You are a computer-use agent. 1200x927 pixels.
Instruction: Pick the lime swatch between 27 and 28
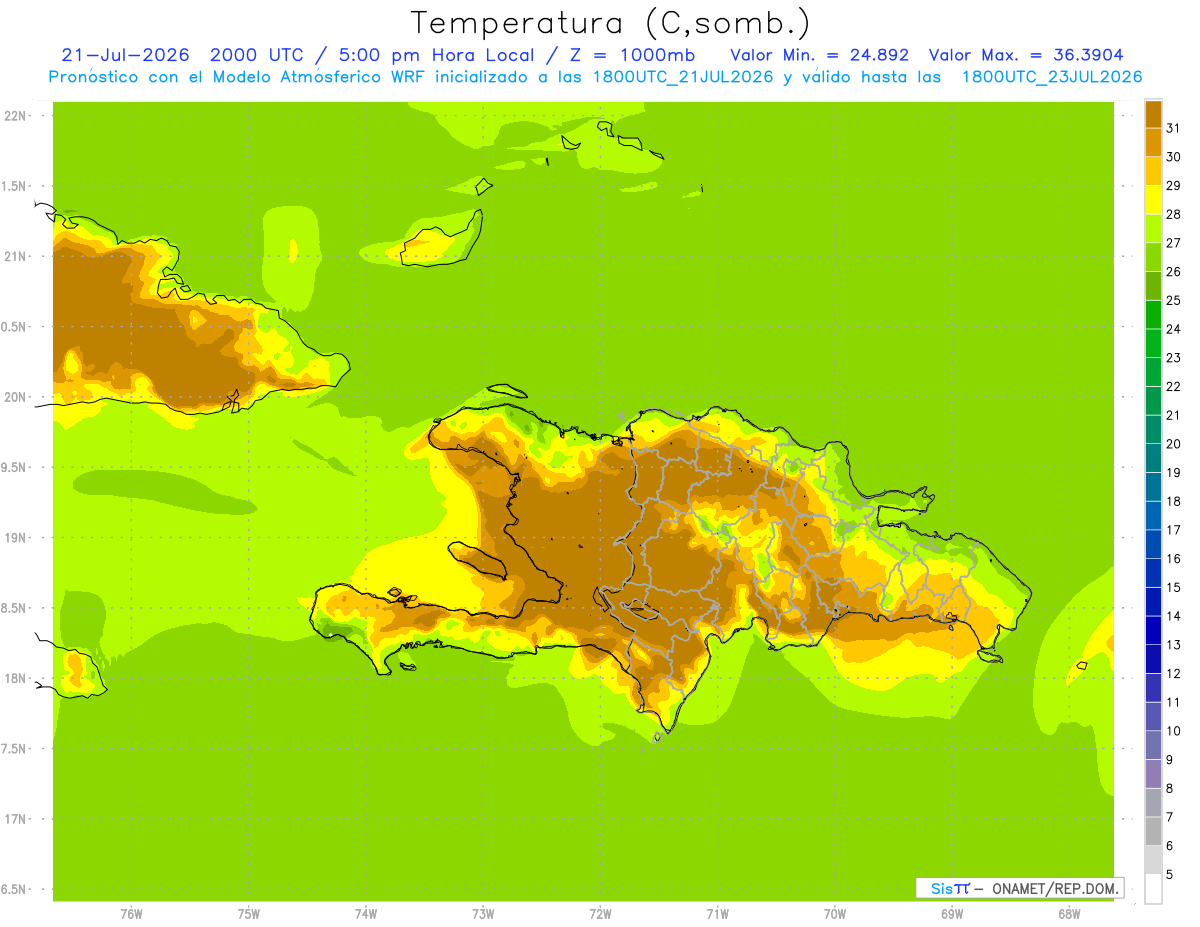pyautogui.click(x=1153, y=228)
